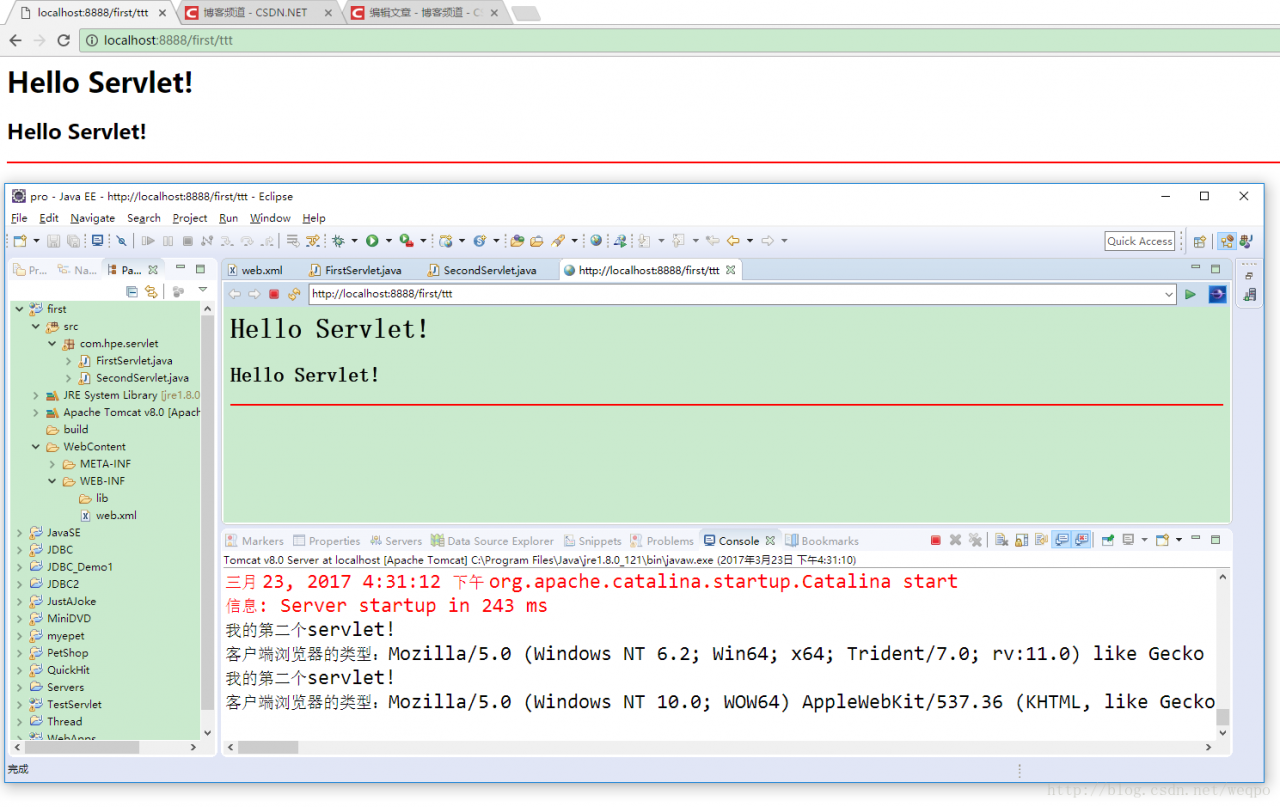Collapse the WEB-INF folder
The image size is (1280, 807).
pyautogui.click(x=52, y=481)
